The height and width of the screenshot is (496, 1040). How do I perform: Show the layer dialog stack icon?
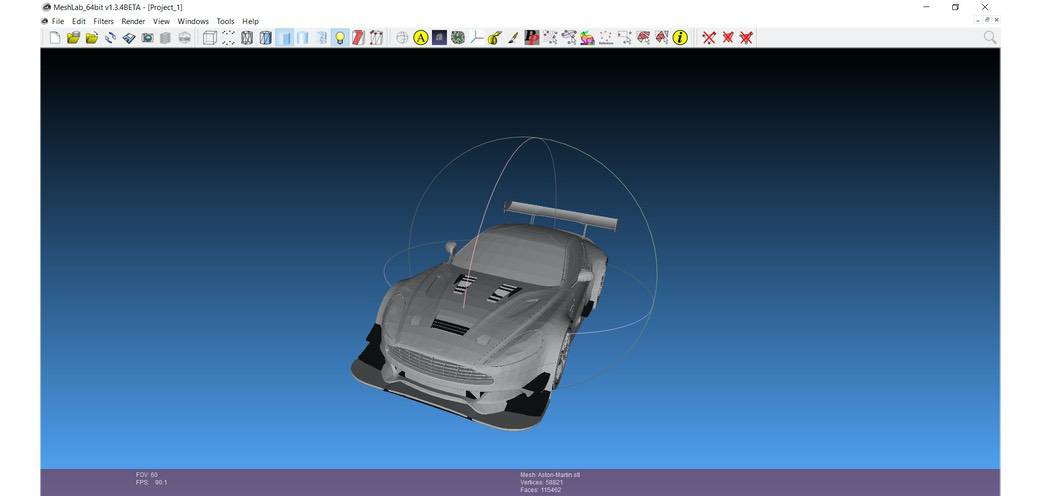pos(166,38)
